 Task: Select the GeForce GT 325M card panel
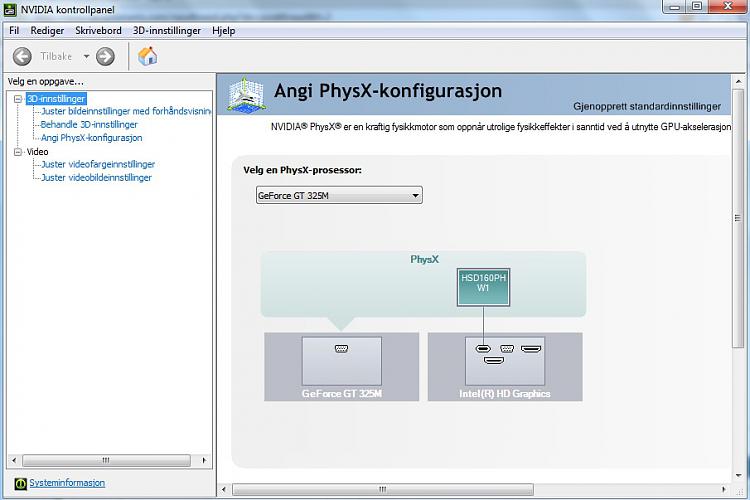[342, 367]
